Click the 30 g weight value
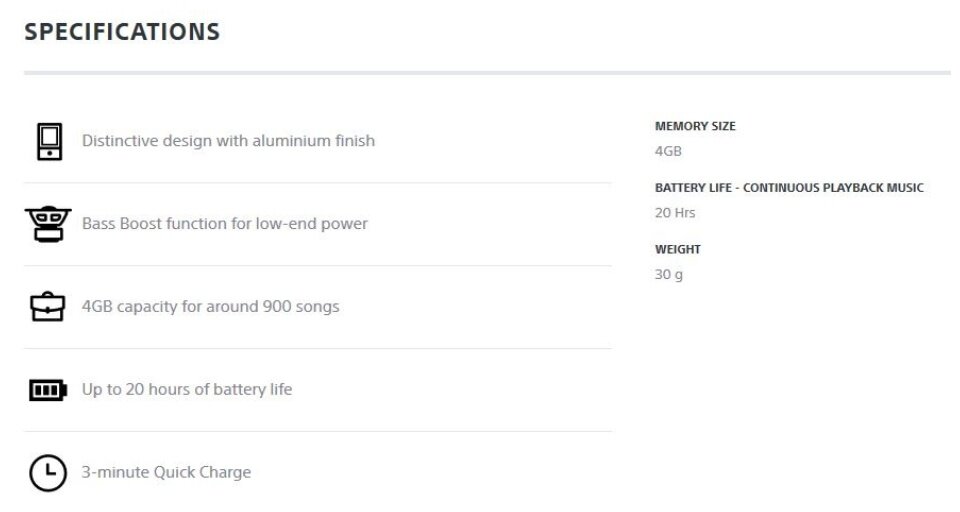This screenshot has width=960, height=512. point(669,275)
